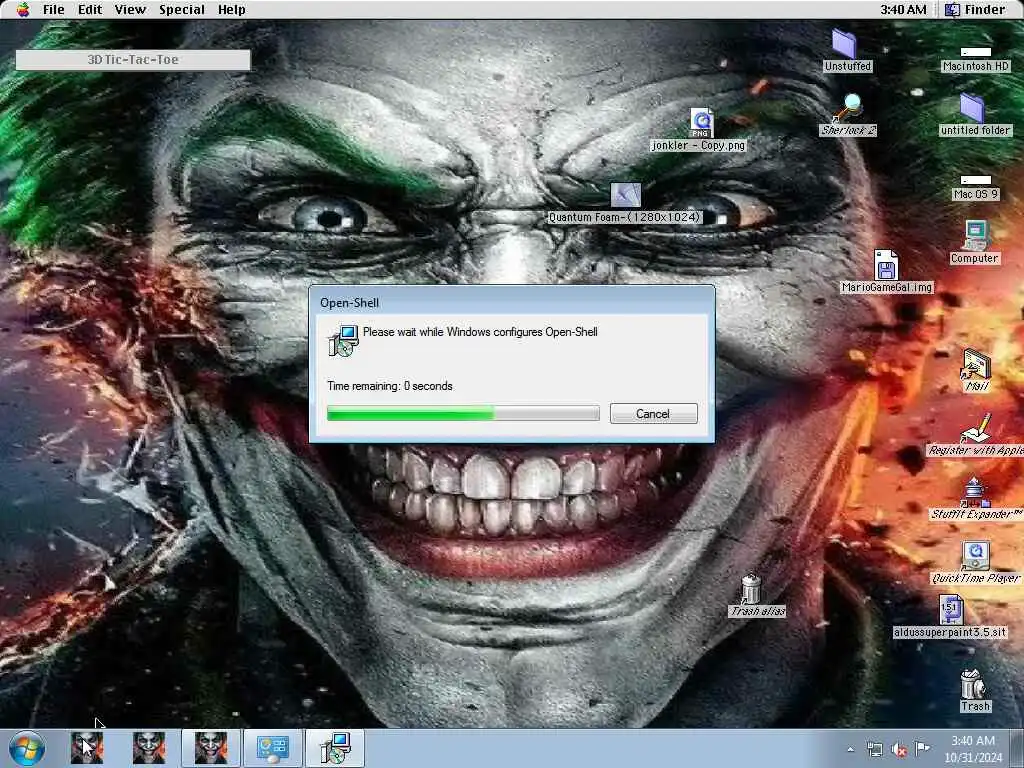This screenshot has width=1024, height=768.
Task: Open the Edit menu
Action: [90, 9]
